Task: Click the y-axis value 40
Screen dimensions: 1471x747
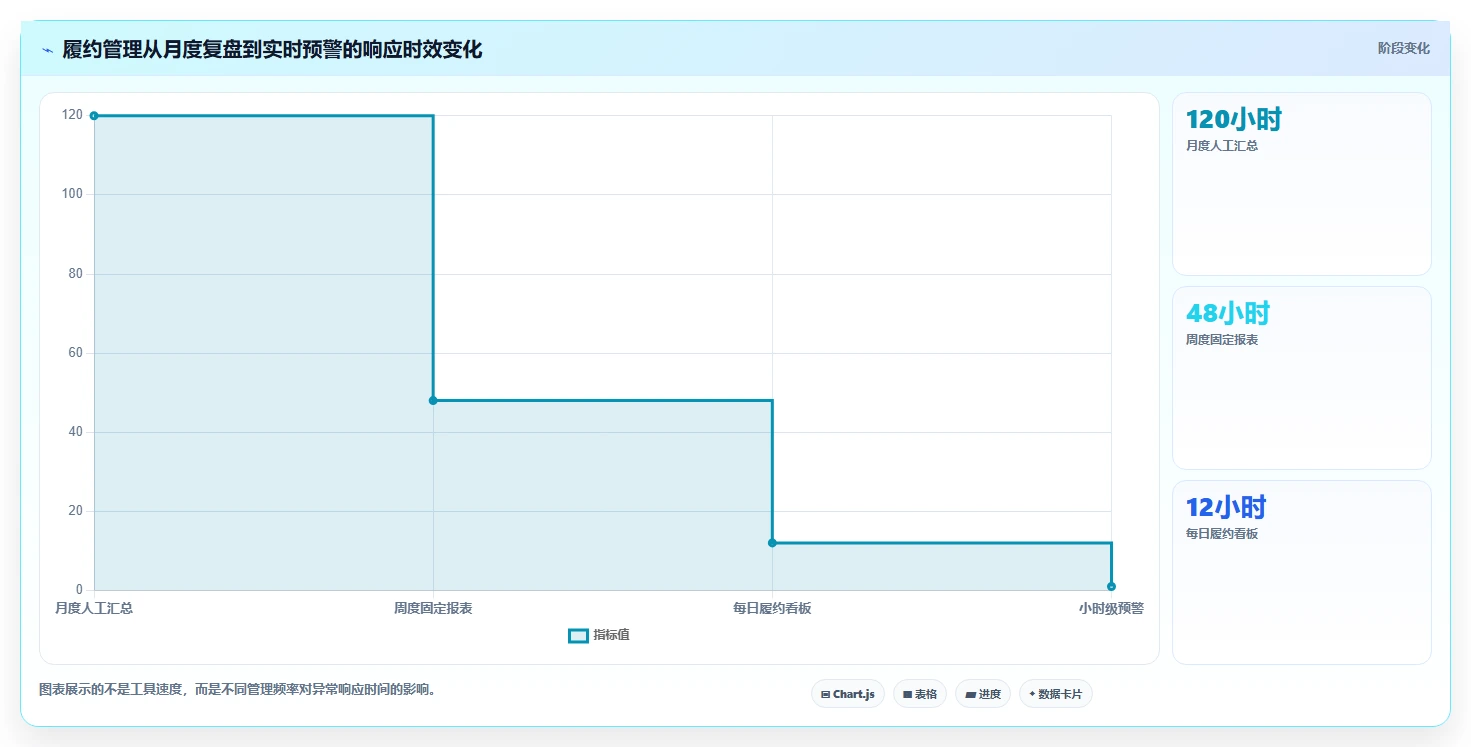Action: (76, 432)
